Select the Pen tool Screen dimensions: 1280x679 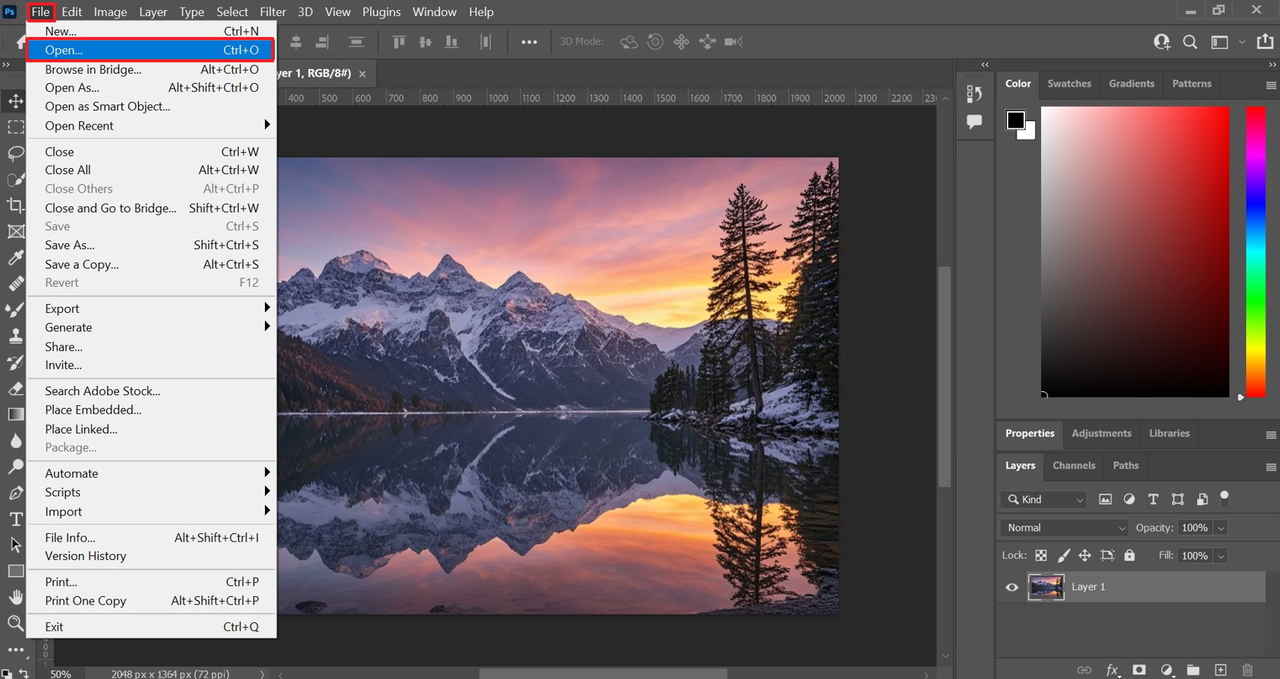tap(15, 493)
